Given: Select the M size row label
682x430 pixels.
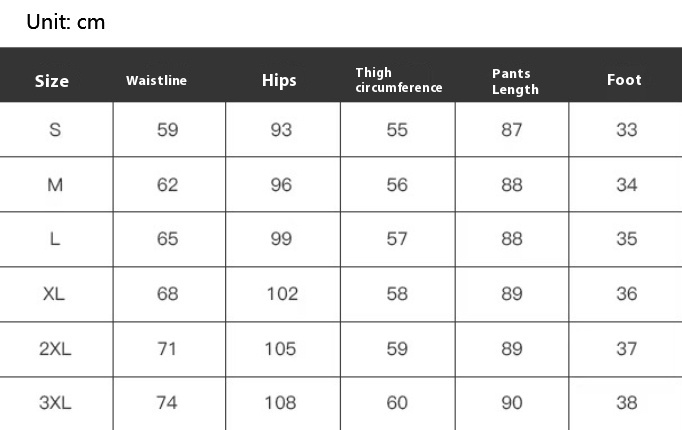Looking at the screenshot, I should [55, 185].
